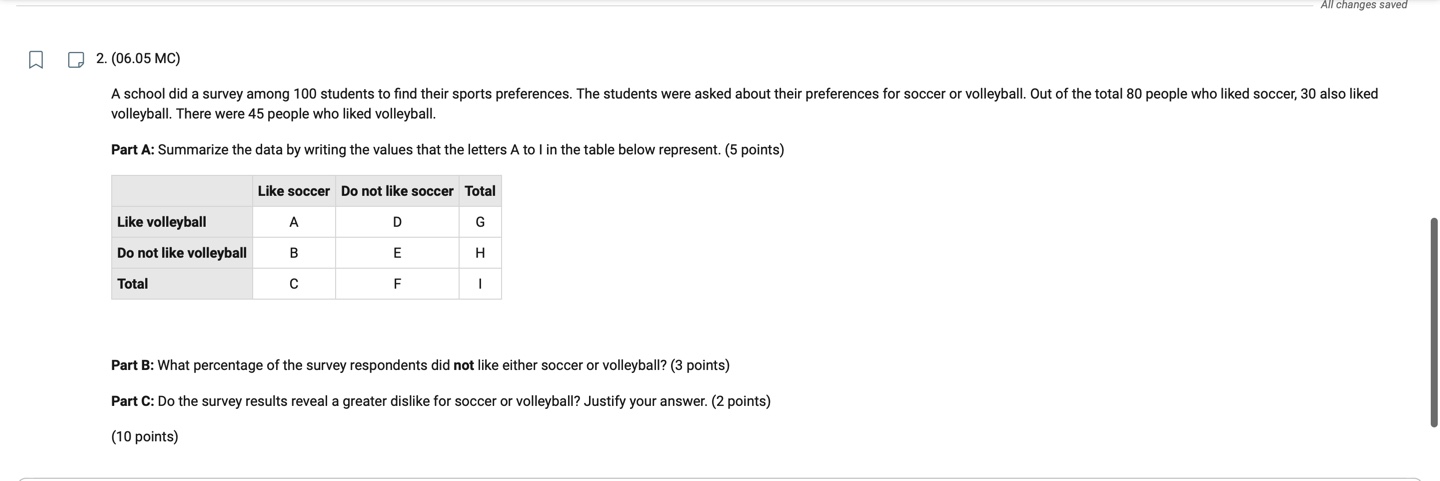Click the "Do not like soccer" column header
Viewport: 1440px width, 481px height.
tap(397, 191)
